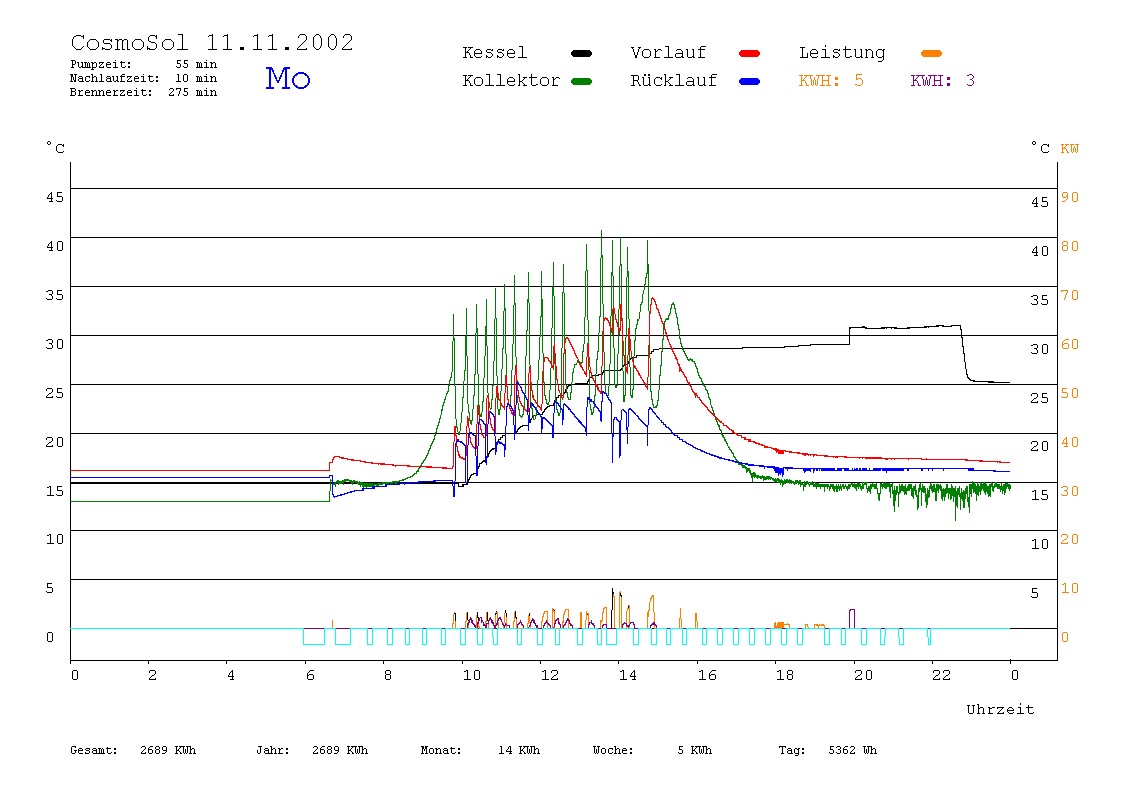
Task: Click the 'Leistung' legend label
Action: [842, 53]
